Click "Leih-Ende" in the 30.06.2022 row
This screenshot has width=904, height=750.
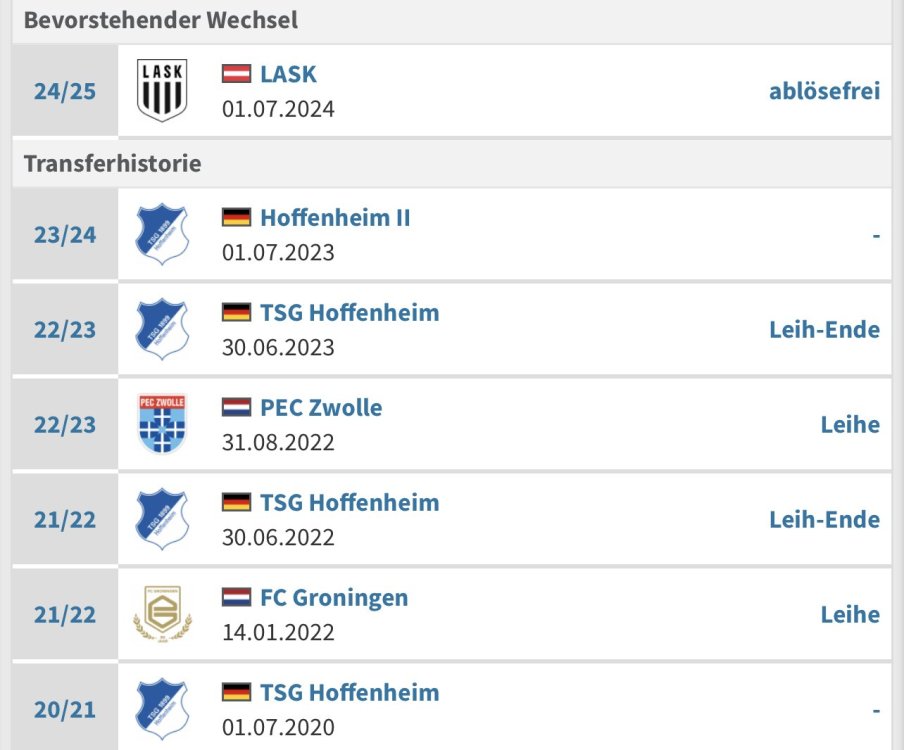824,520
